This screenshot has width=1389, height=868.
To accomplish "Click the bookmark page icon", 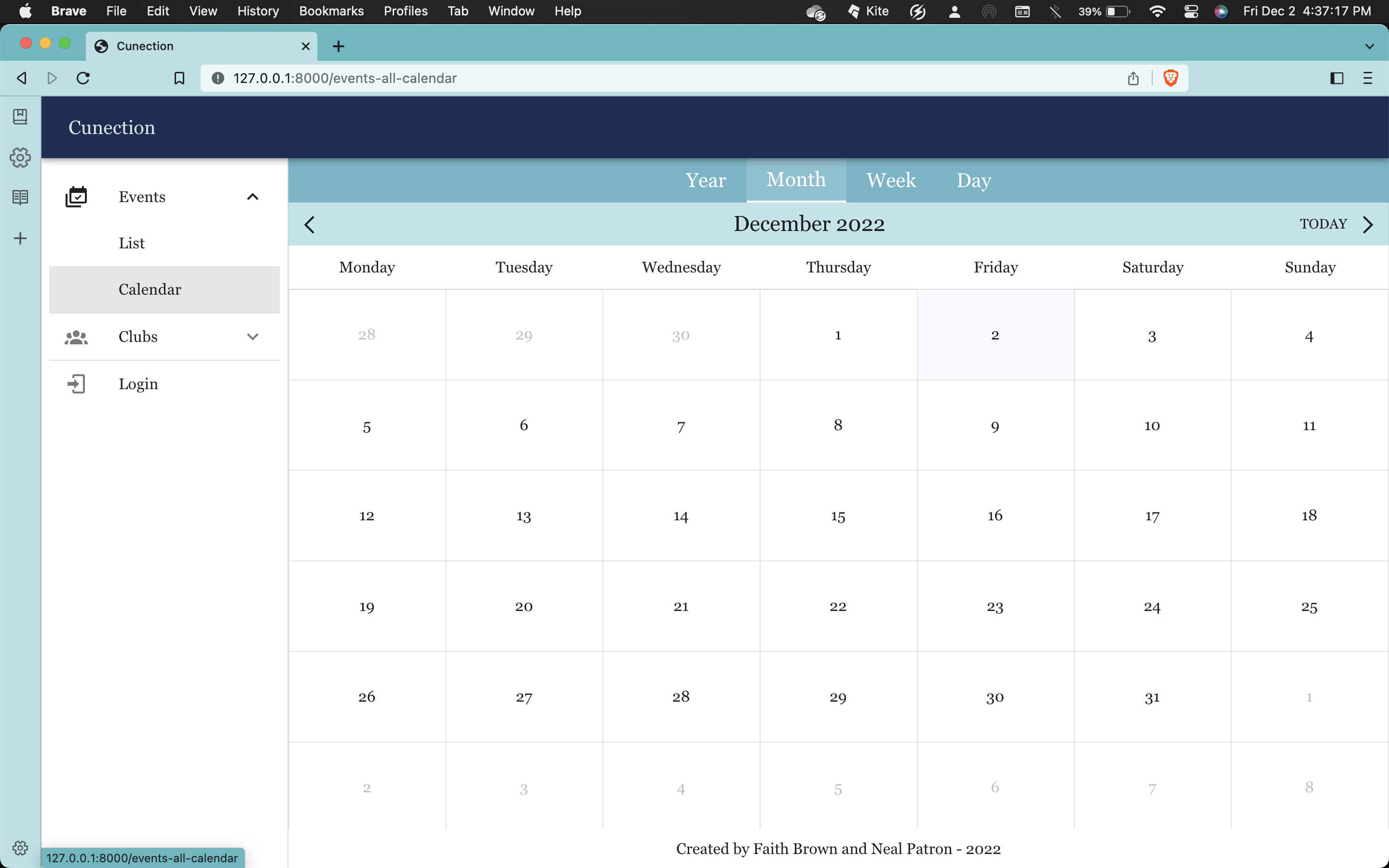I will click(179, 78).
